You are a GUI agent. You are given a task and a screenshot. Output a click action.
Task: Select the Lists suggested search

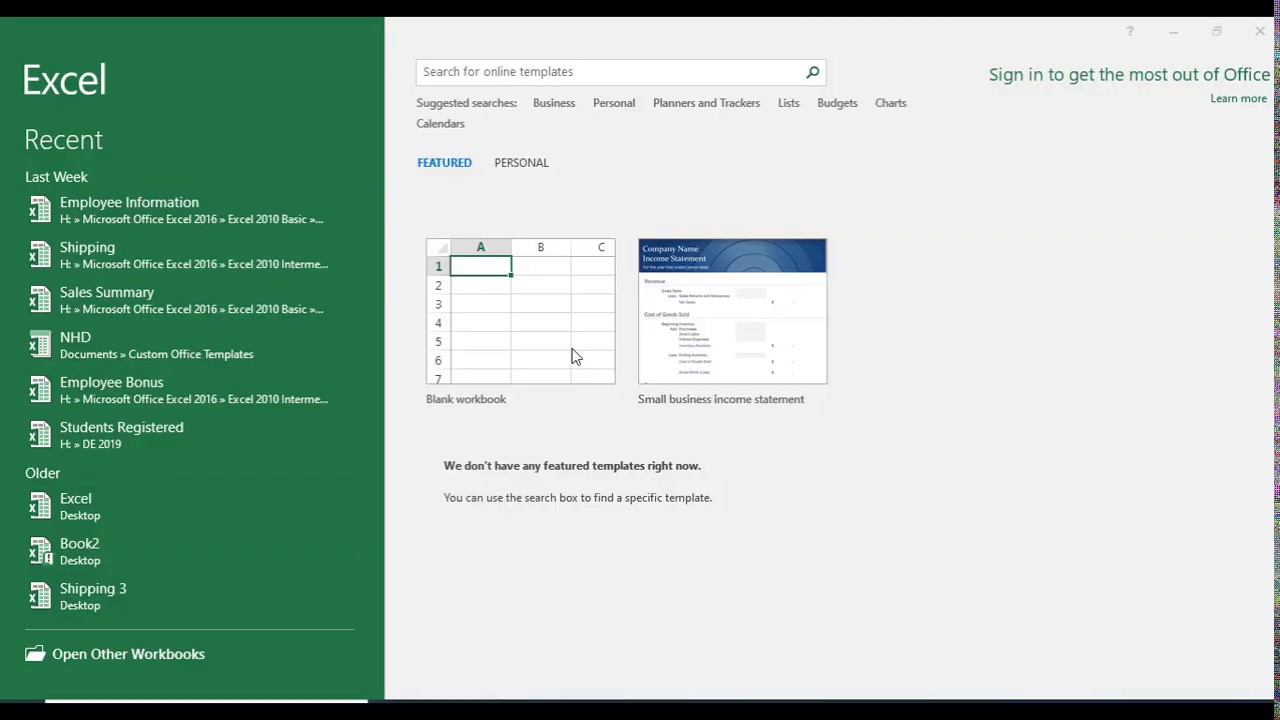789,103
